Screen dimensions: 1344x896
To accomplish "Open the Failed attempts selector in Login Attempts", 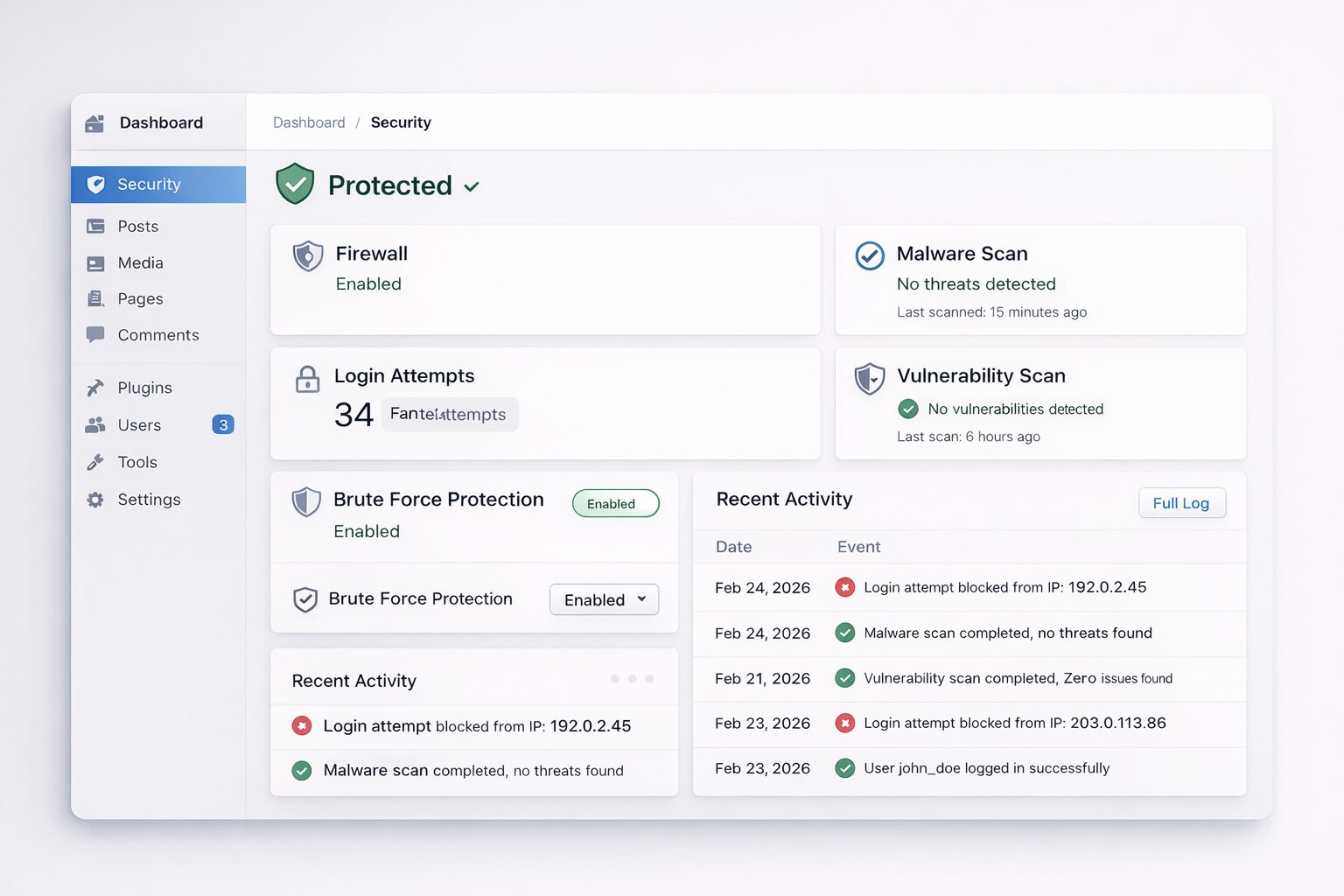I will [x=450, y=414].
